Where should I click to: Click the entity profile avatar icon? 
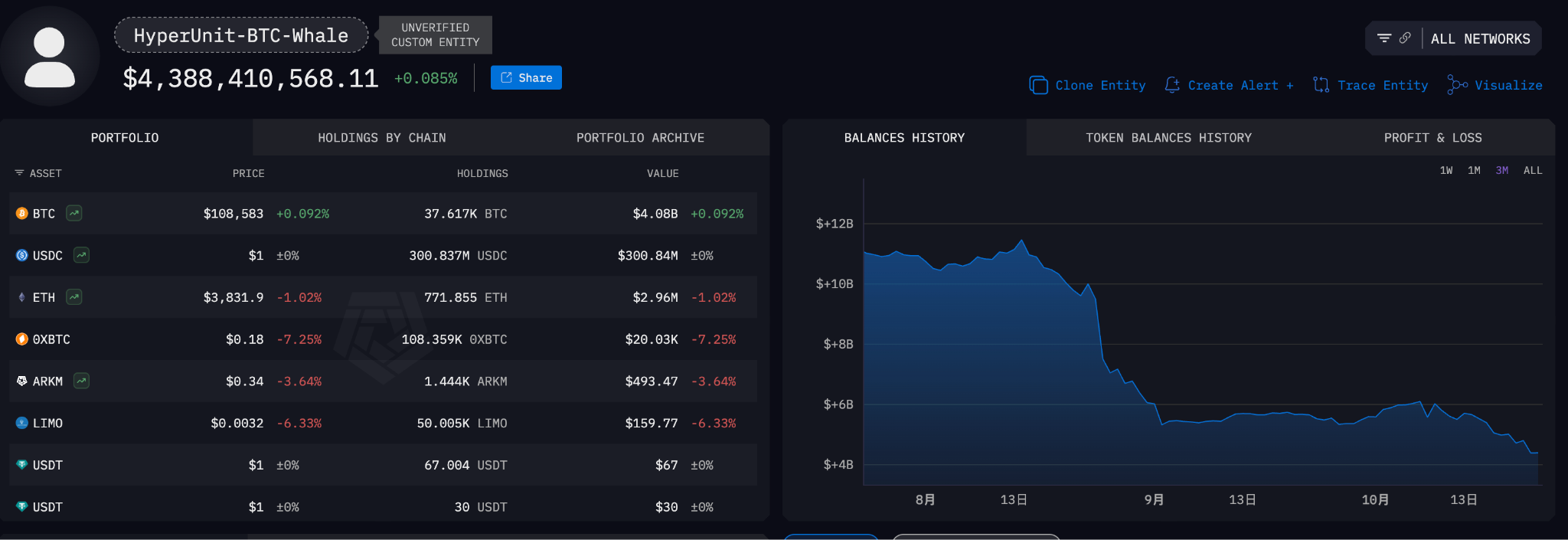(x=50, y=57)
